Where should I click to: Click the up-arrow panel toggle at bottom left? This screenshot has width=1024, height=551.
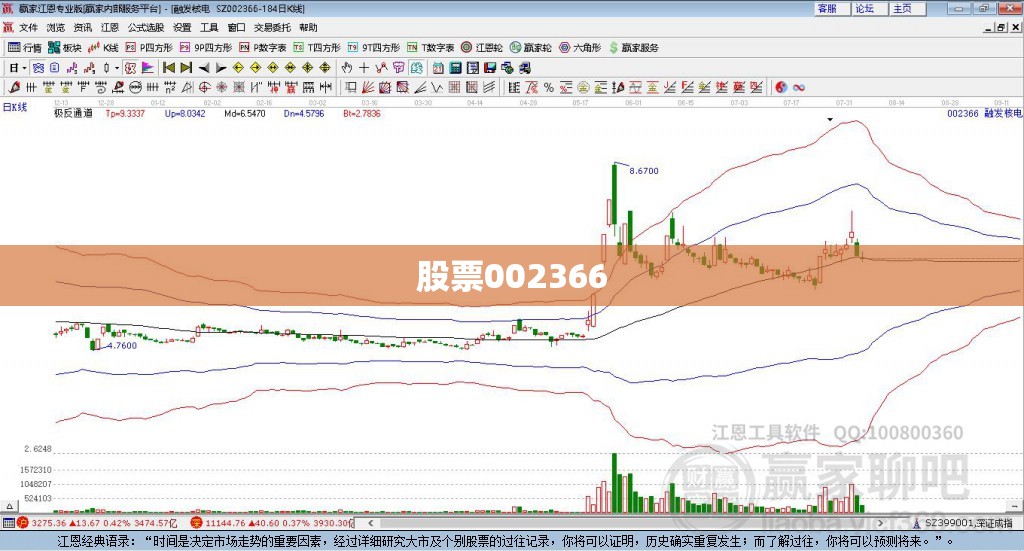(9, 506)
